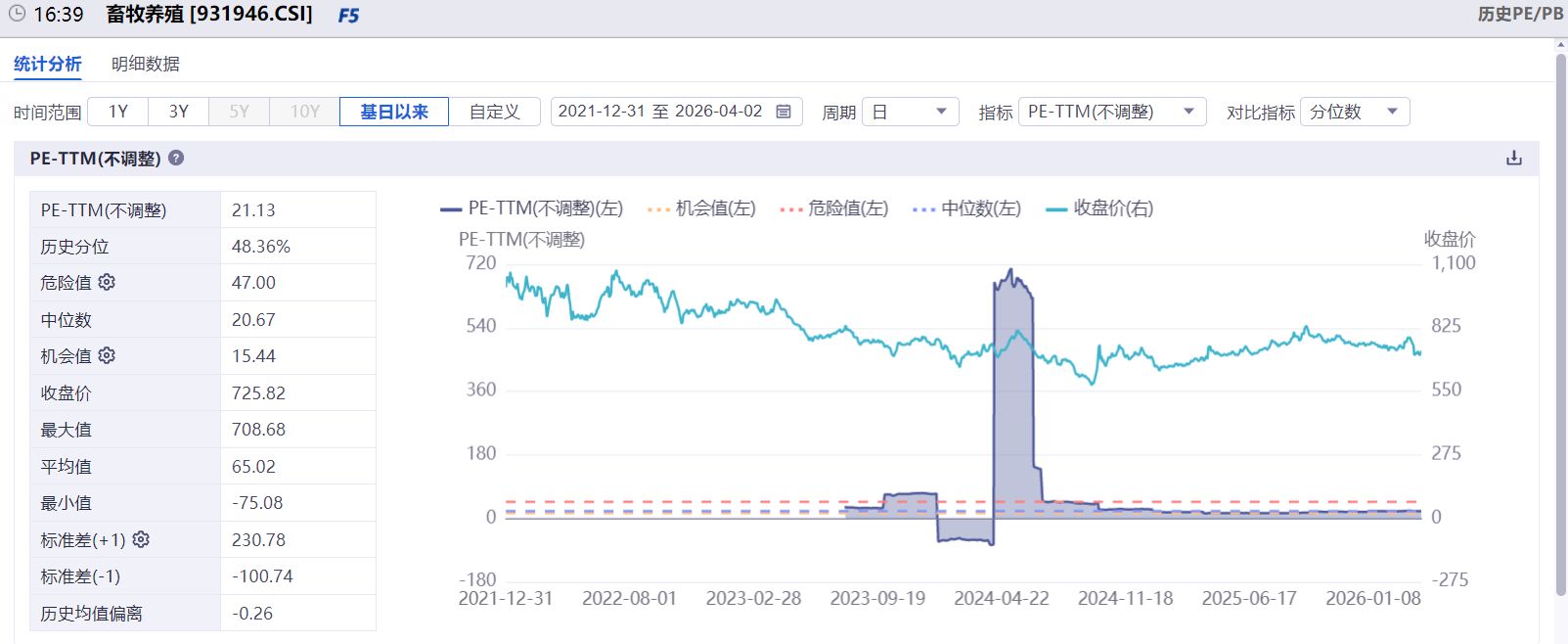The width and height of the screenshot is (1568, 644).
Task: Open the 周期 dropdown showing 日
Action: click(x=910, y=112)
